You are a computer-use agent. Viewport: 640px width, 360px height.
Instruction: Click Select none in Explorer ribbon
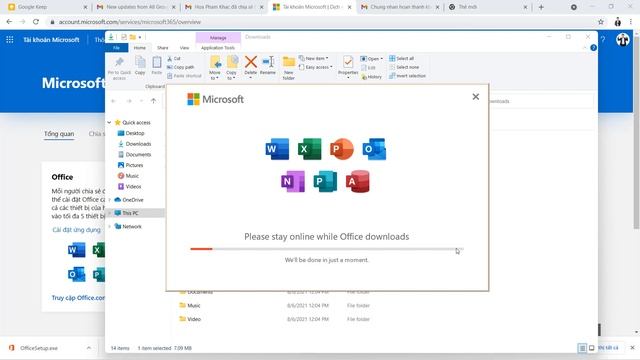(x=404, y=67)
